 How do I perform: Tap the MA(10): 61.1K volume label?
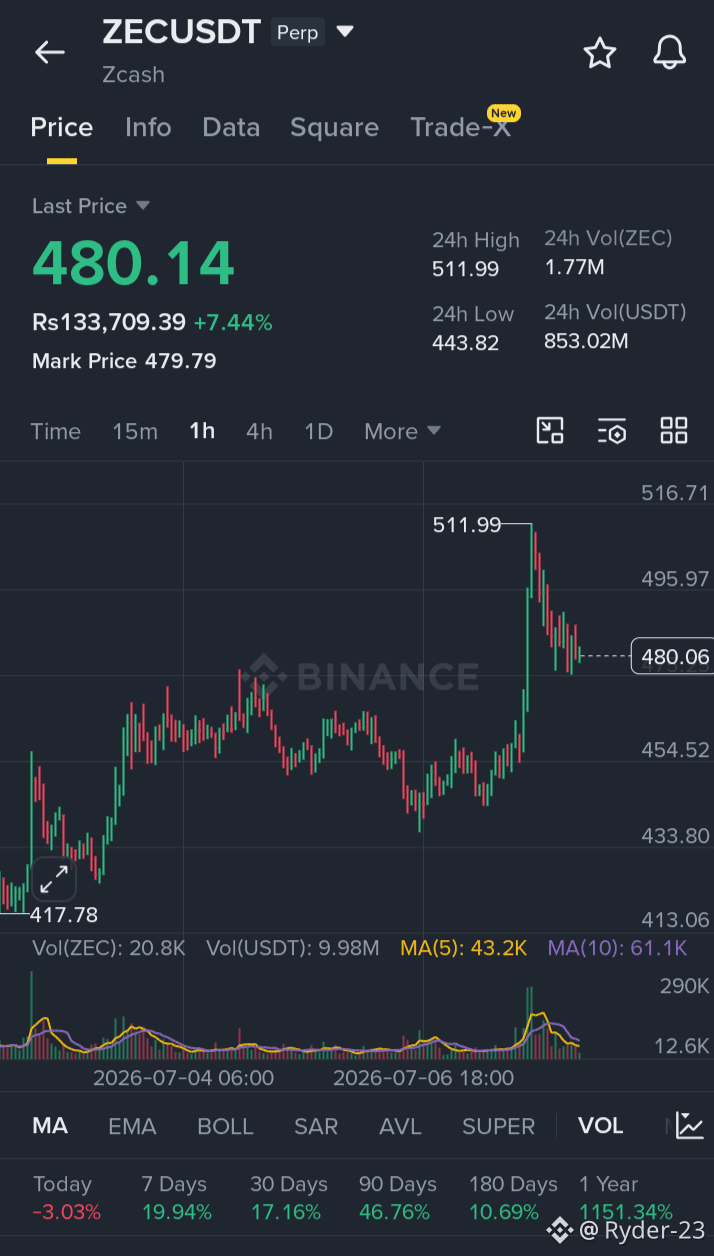click(x=617, y=948)
